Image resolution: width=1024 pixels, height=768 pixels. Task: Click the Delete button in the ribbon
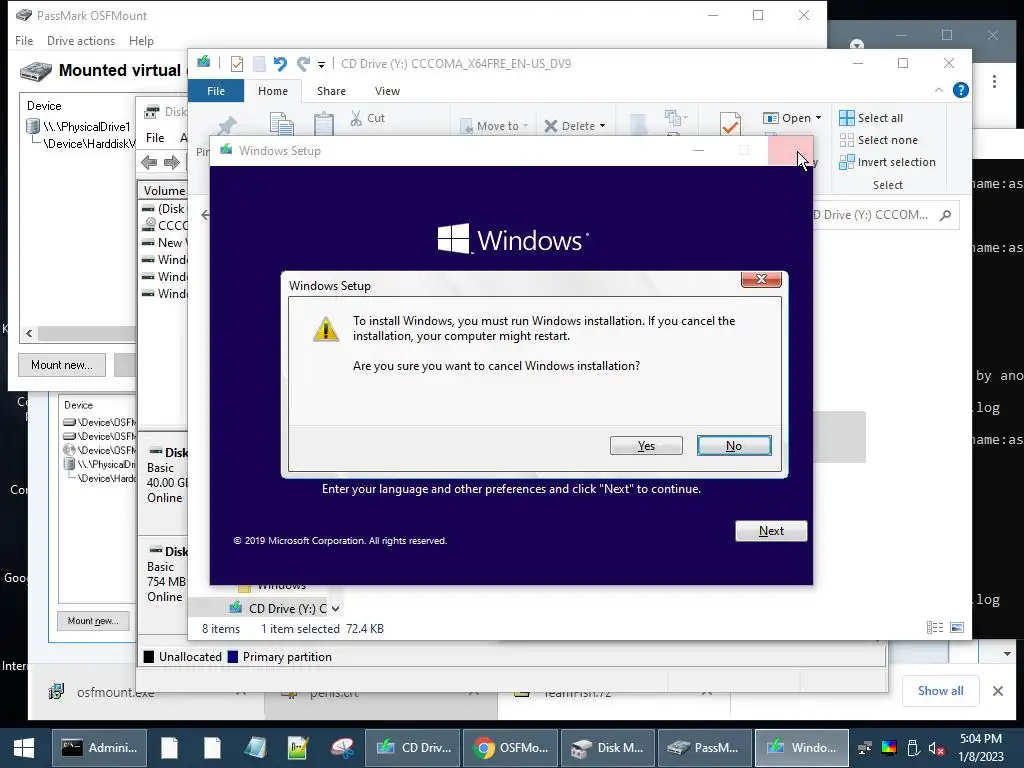pos(570,125)
